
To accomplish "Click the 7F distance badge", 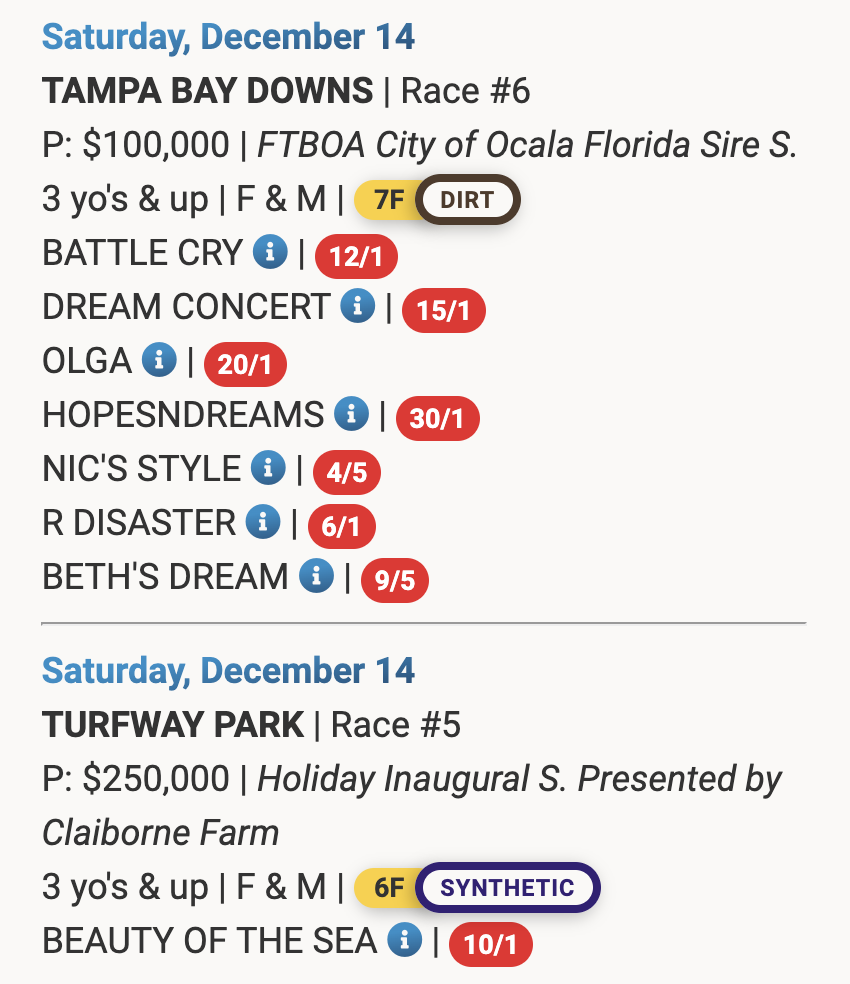I will 386,200.
